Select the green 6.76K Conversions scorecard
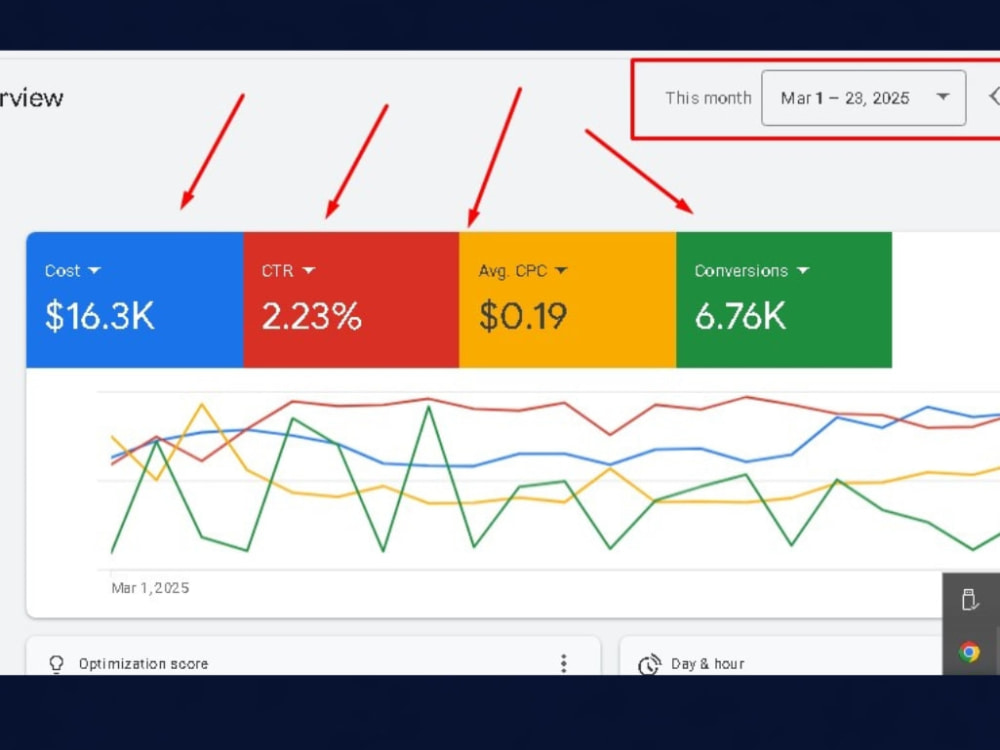 pyautogui.click(x=784, y=300)
